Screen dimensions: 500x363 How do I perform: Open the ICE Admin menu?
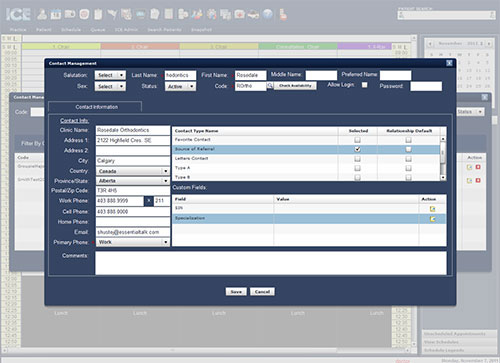point(126,29)
